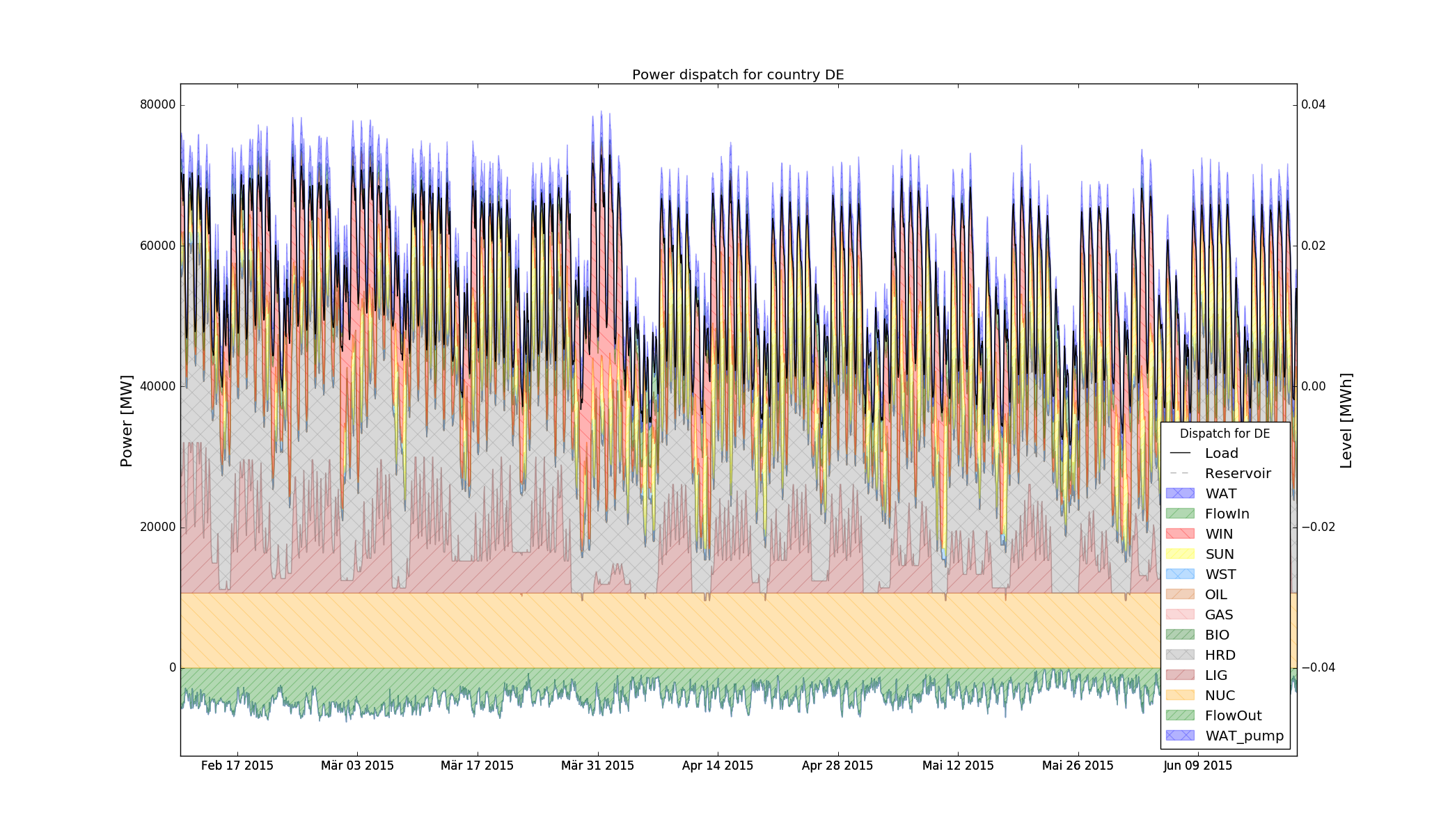
Task: Click the 0.02 level axis tick label
Action: pyautogui.click(x=1314, y=246)
